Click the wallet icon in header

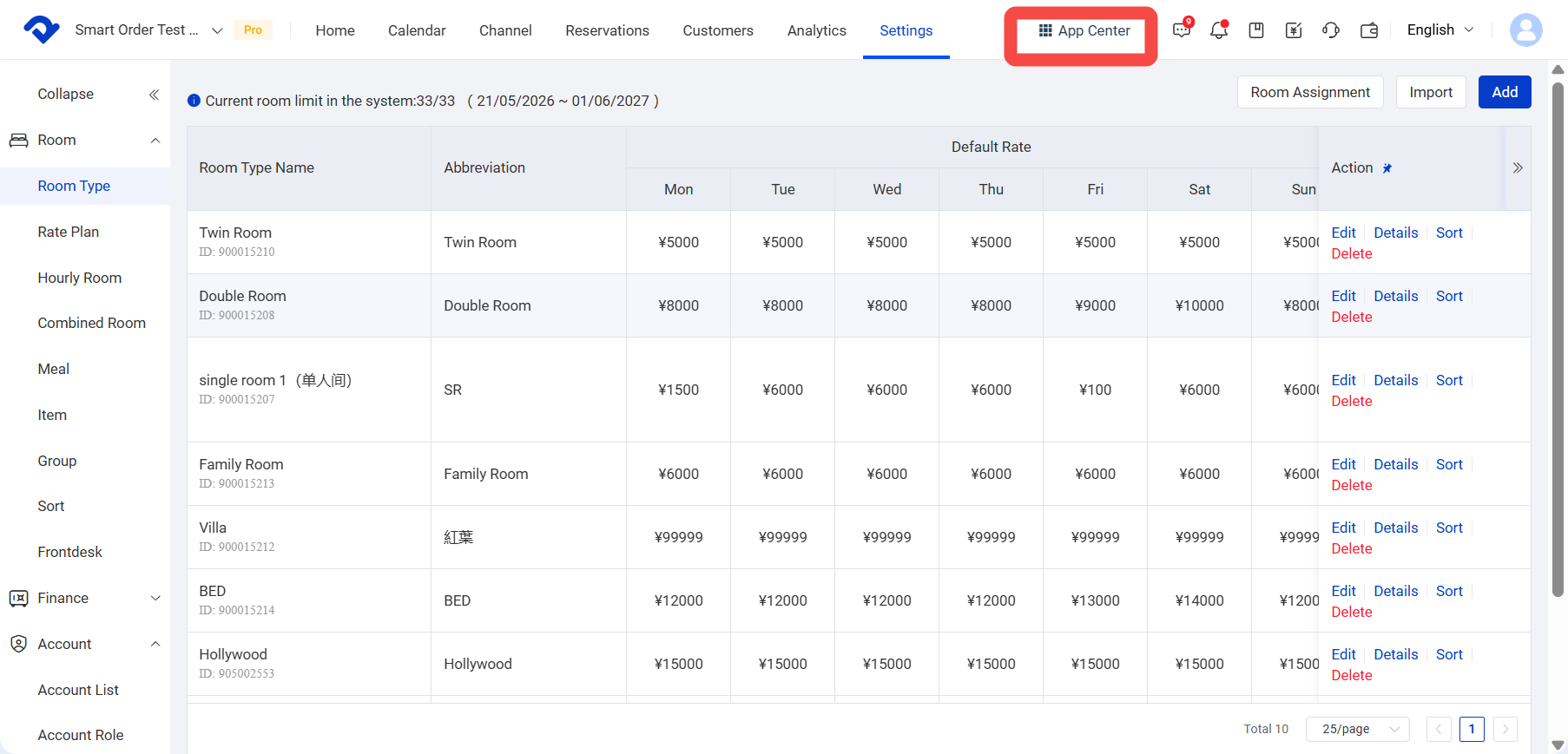tap(1369, 30)
